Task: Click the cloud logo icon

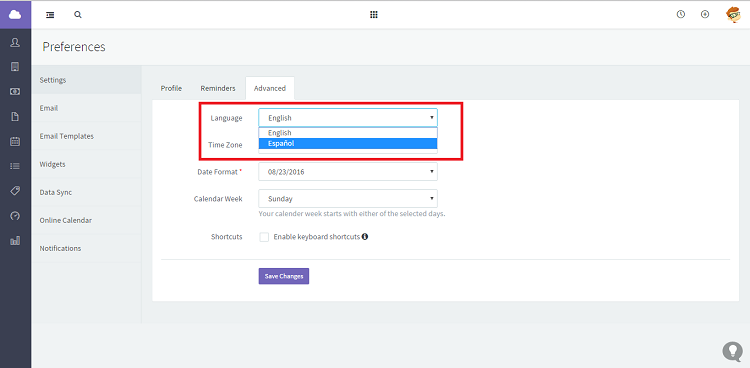Action: point(15,15)
